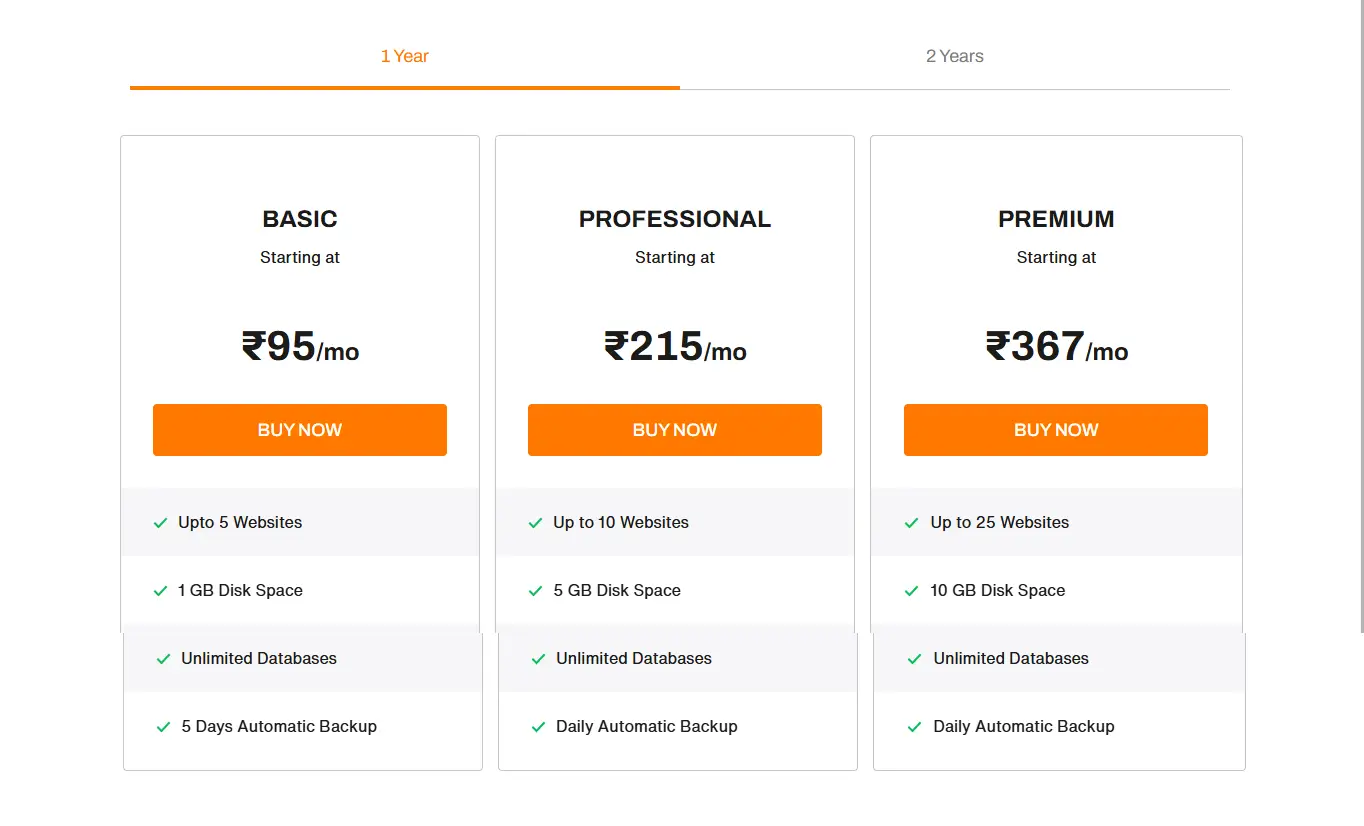Switch to the 1 Year tab
Screen dimensions: 1364x826
click(404, 56)
